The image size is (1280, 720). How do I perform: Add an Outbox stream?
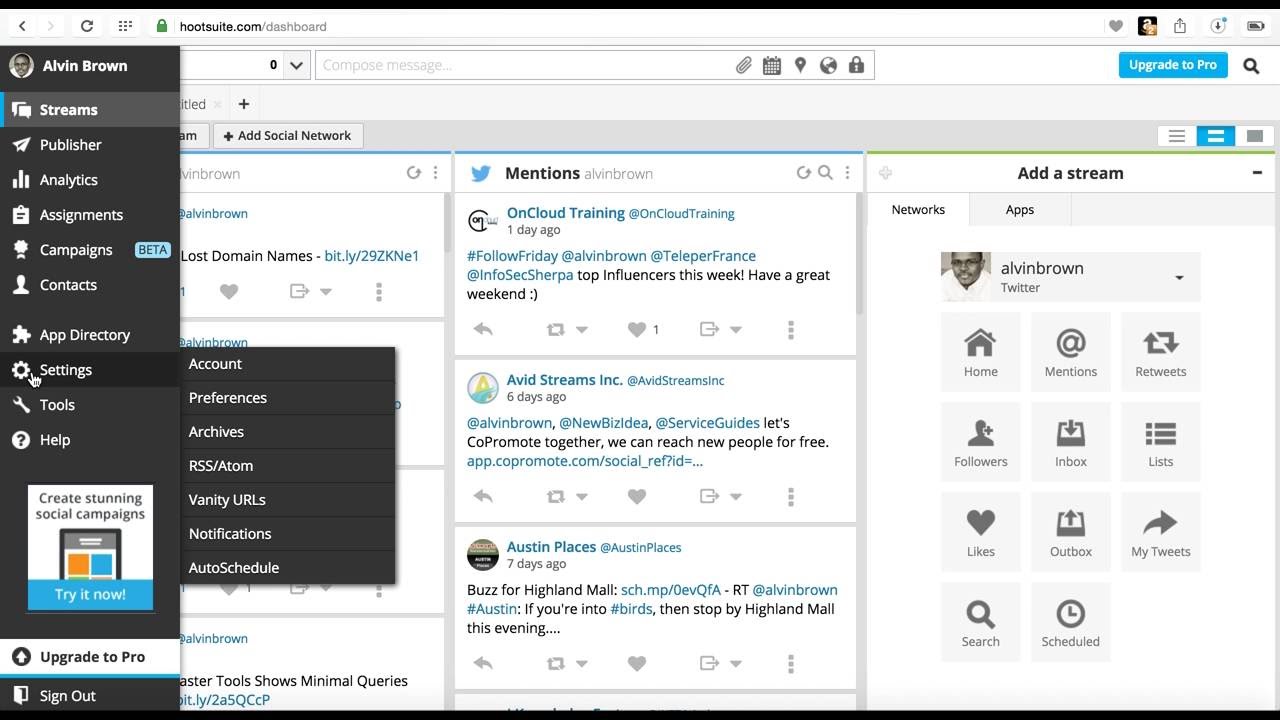coord(1071,532)
